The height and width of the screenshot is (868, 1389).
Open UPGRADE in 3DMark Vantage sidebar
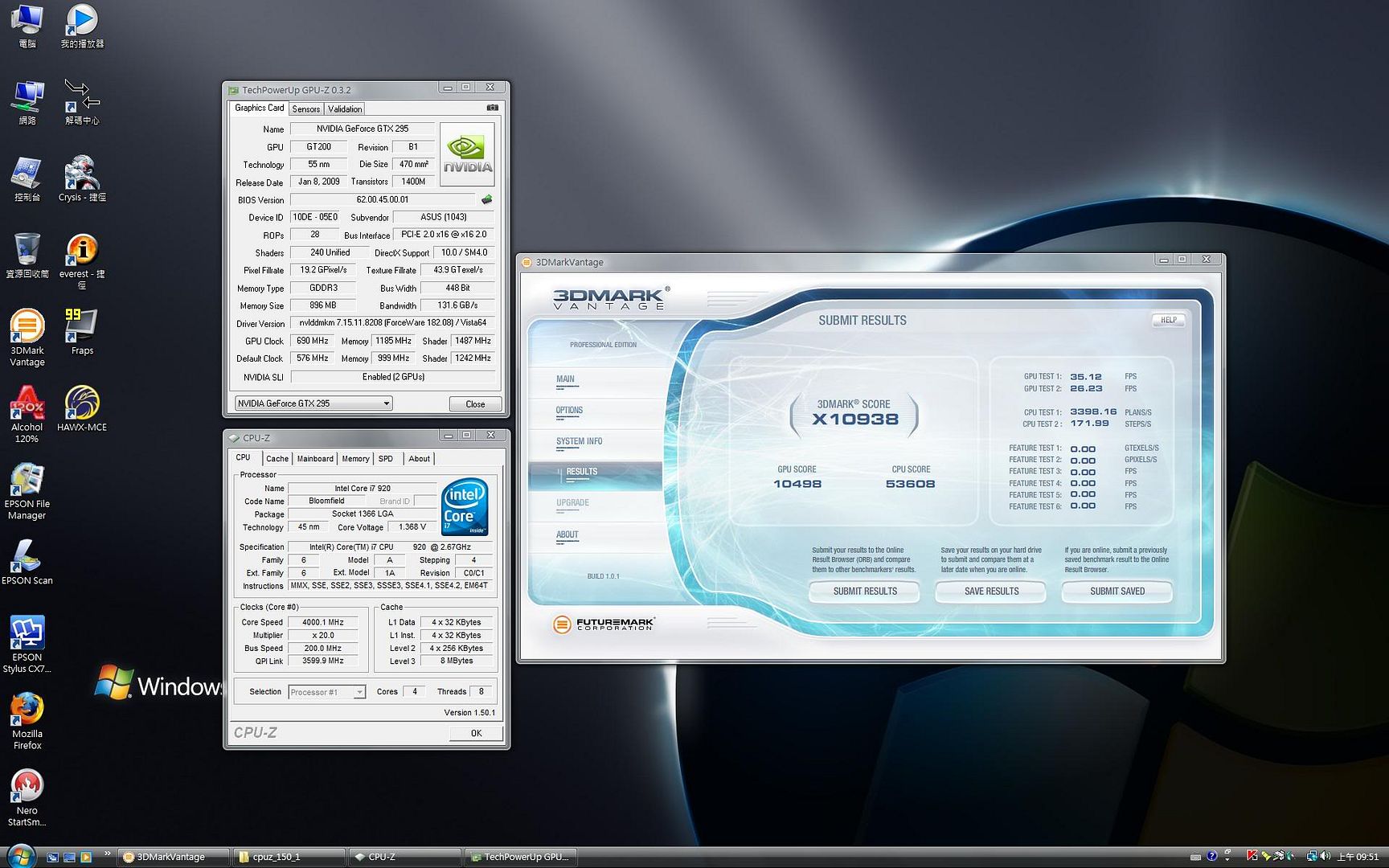[572, 503]
